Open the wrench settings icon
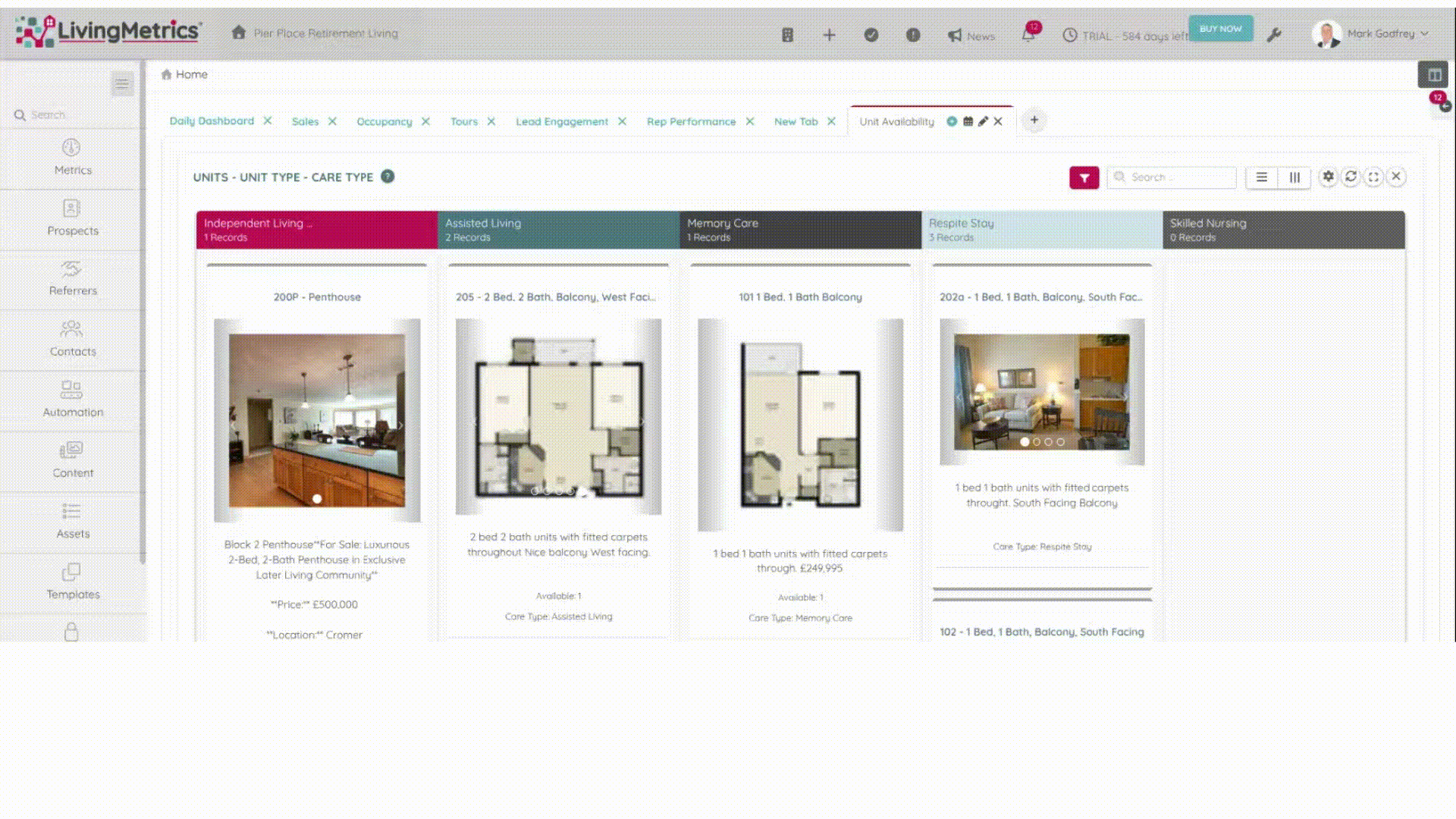Screen dimensions: 1456x819 coord(1274,35)
